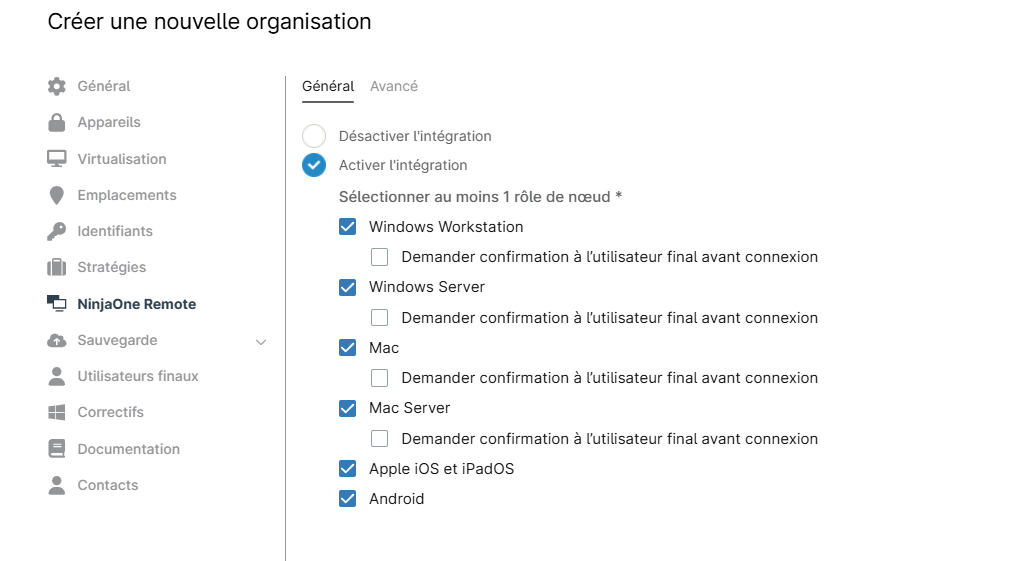
Task: Click the cloud upload icon beside Sauvegarde
Action: 57,340
